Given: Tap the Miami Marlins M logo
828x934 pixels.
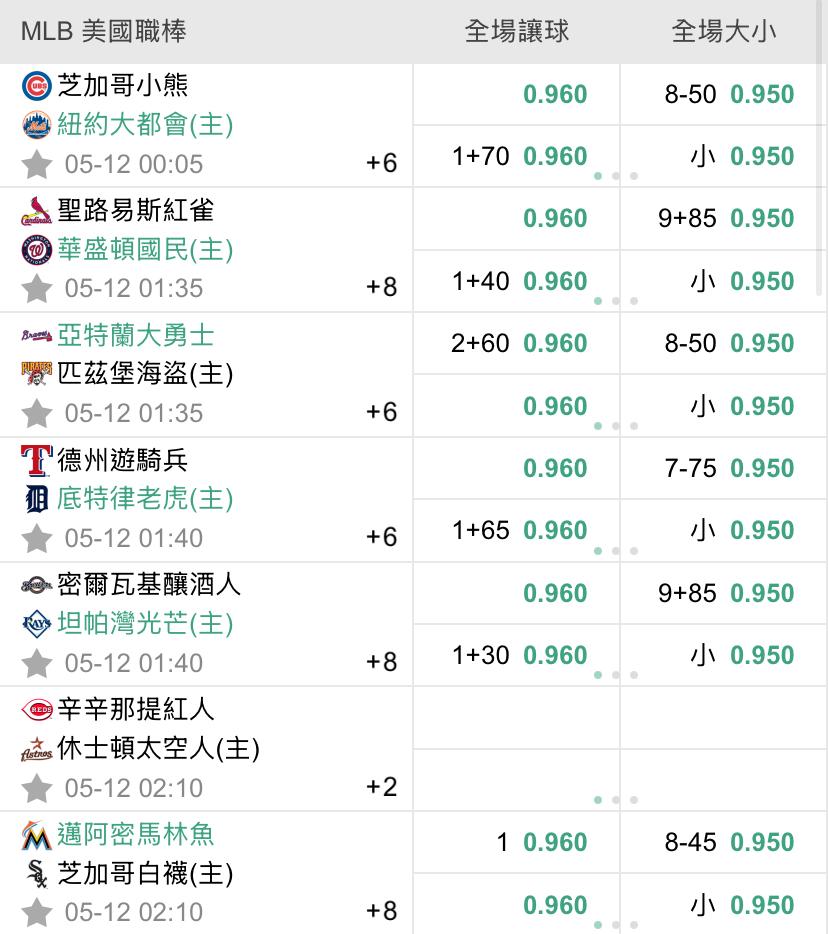Looking at the screenshot, I should click(x=36, y=835).
